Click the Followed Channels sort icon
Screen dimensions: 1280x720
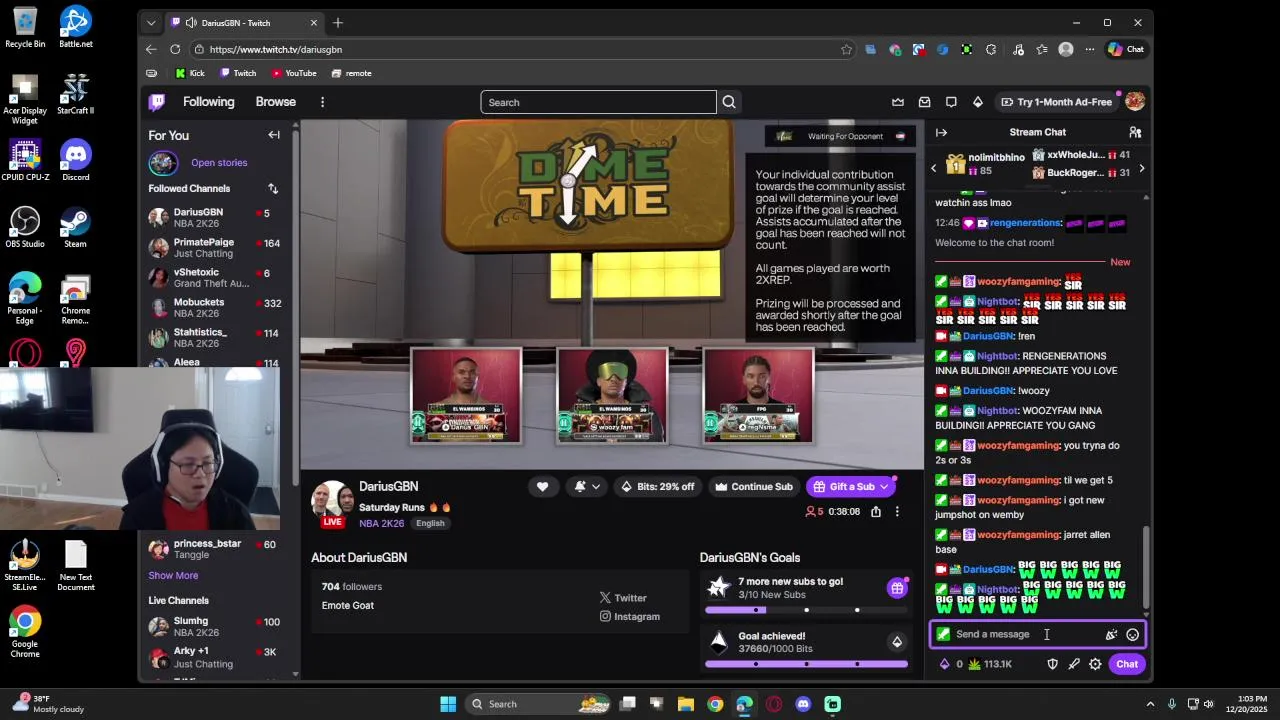(273, 188)
